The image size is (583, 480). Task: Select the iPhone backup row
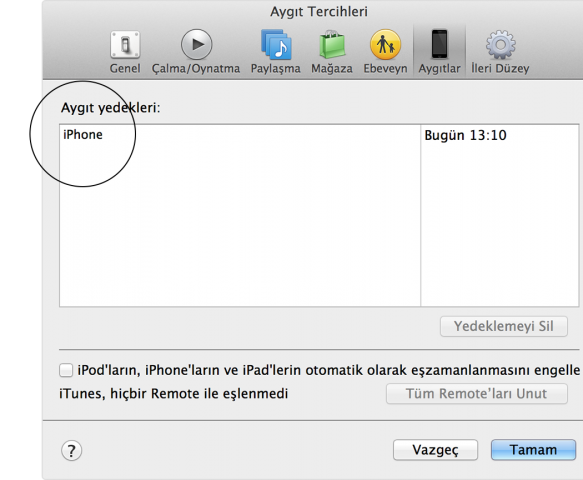pyautogui.click(x=319, y=135)
